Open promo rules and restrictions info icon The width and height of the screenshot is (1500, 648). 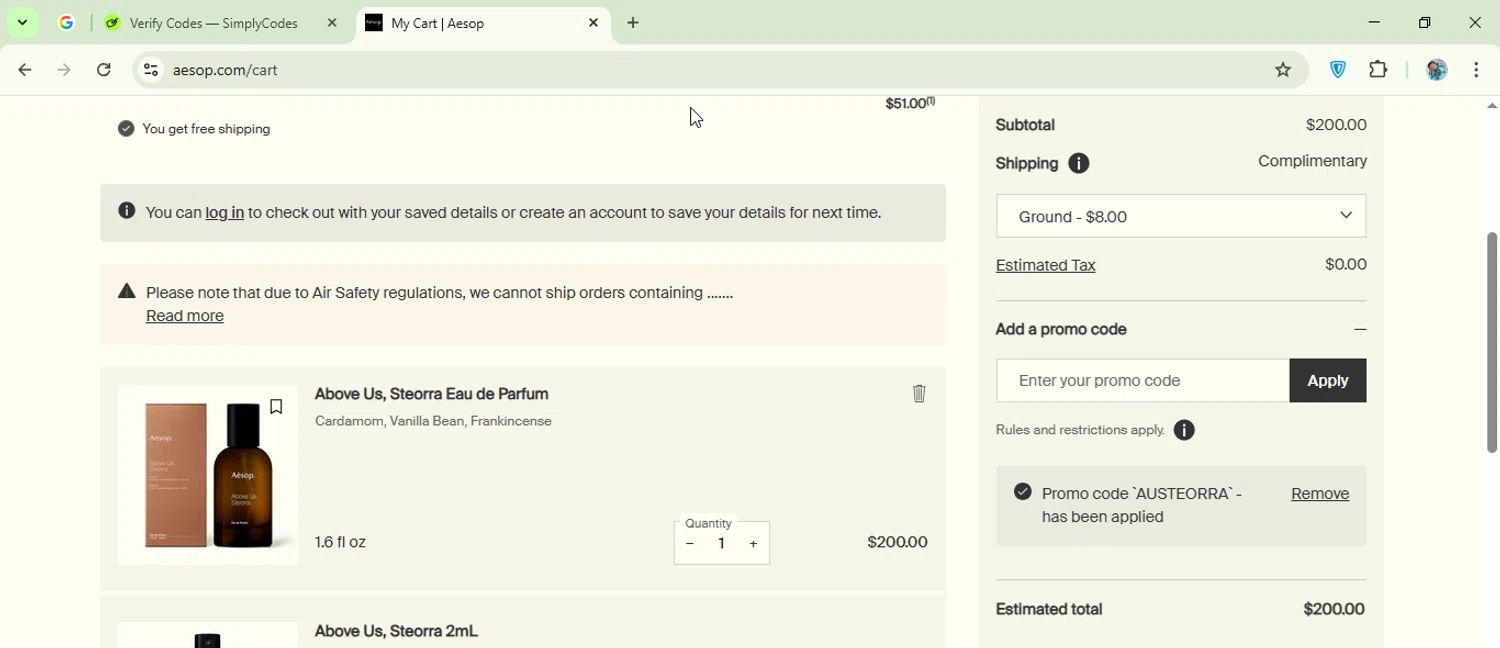tap(1184, 431)
